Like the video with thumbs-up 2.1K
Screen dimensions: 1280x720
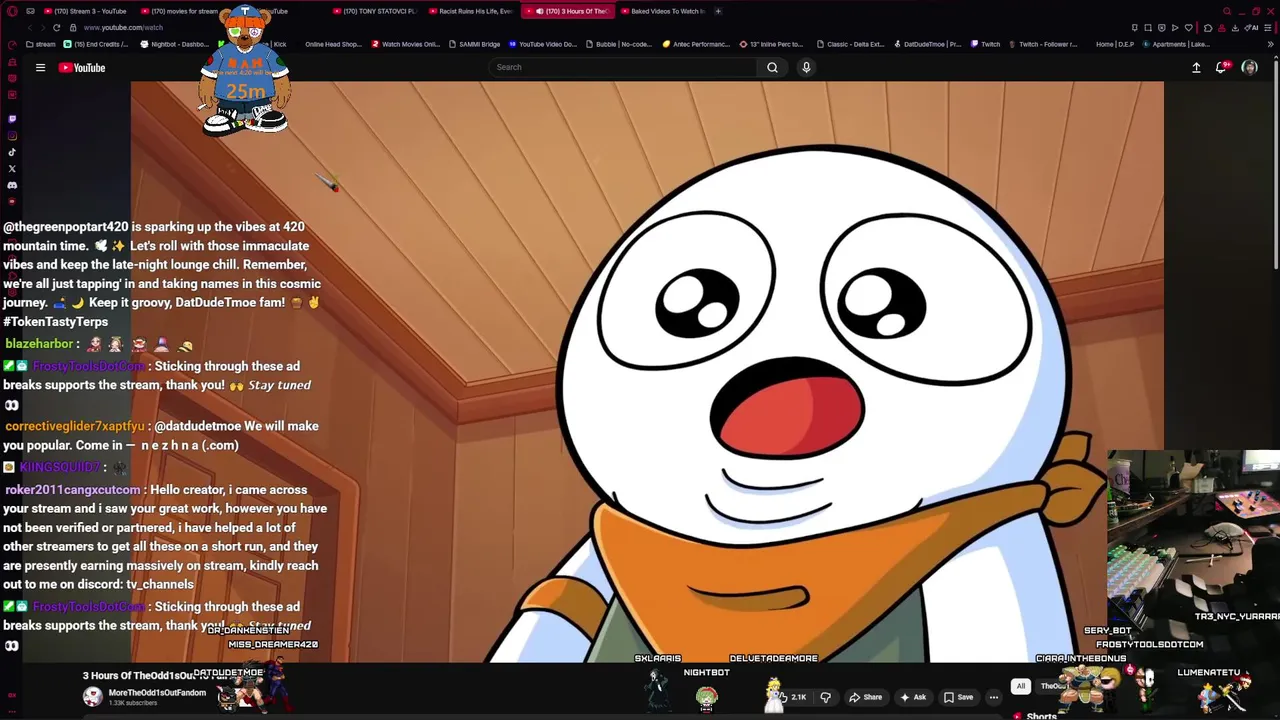click(x=798, y=697)
